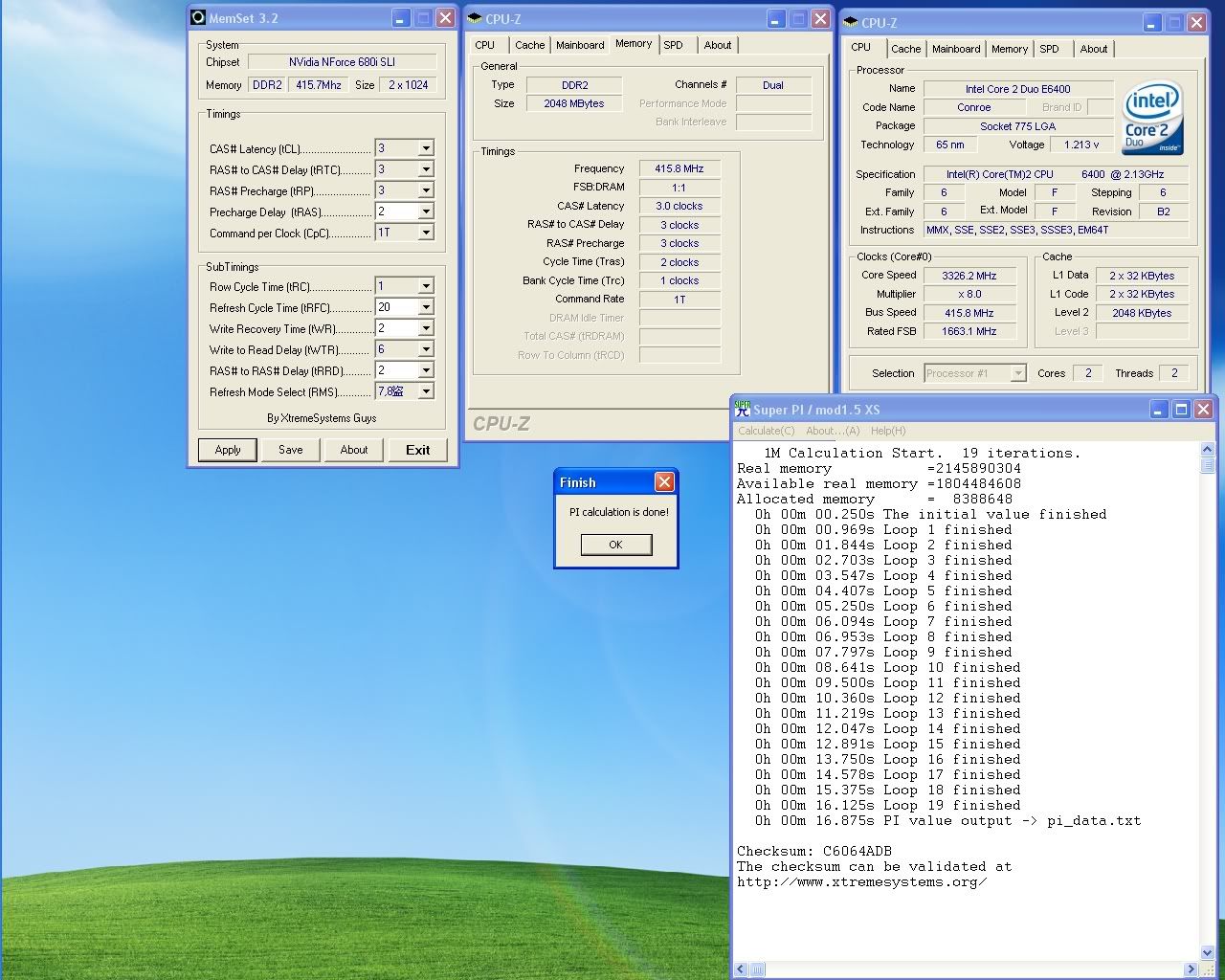Open About tab in Memory CPU-Z window

coord(718,45)
